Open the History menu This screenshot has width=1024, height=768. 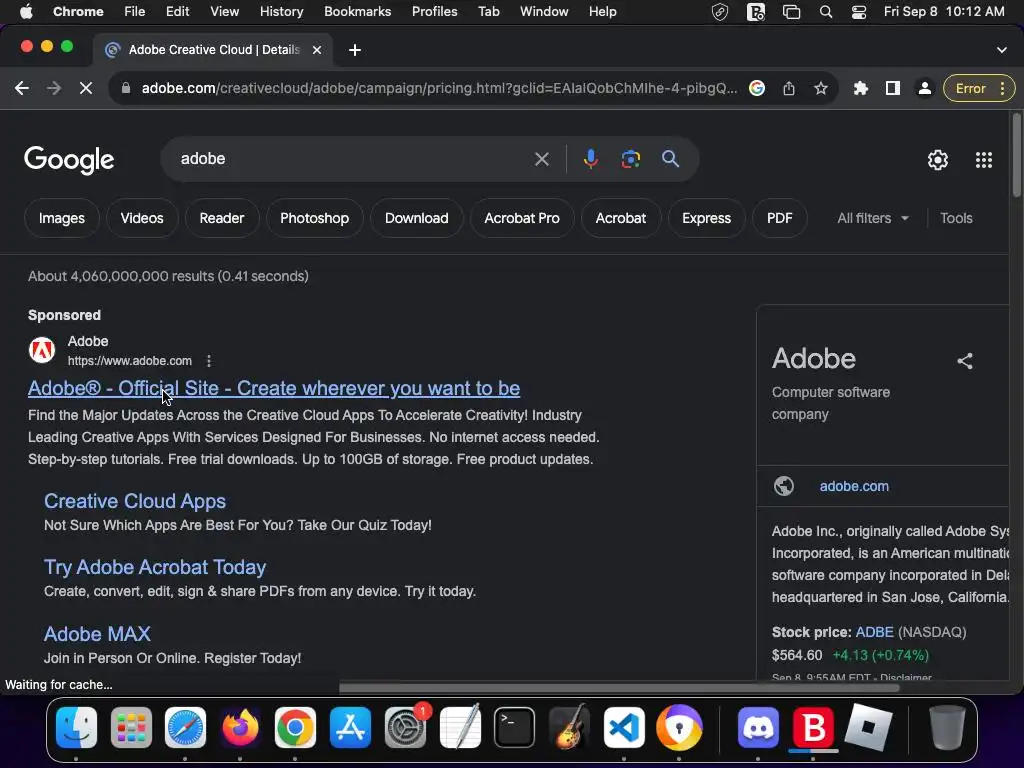[x=281, y=12]
